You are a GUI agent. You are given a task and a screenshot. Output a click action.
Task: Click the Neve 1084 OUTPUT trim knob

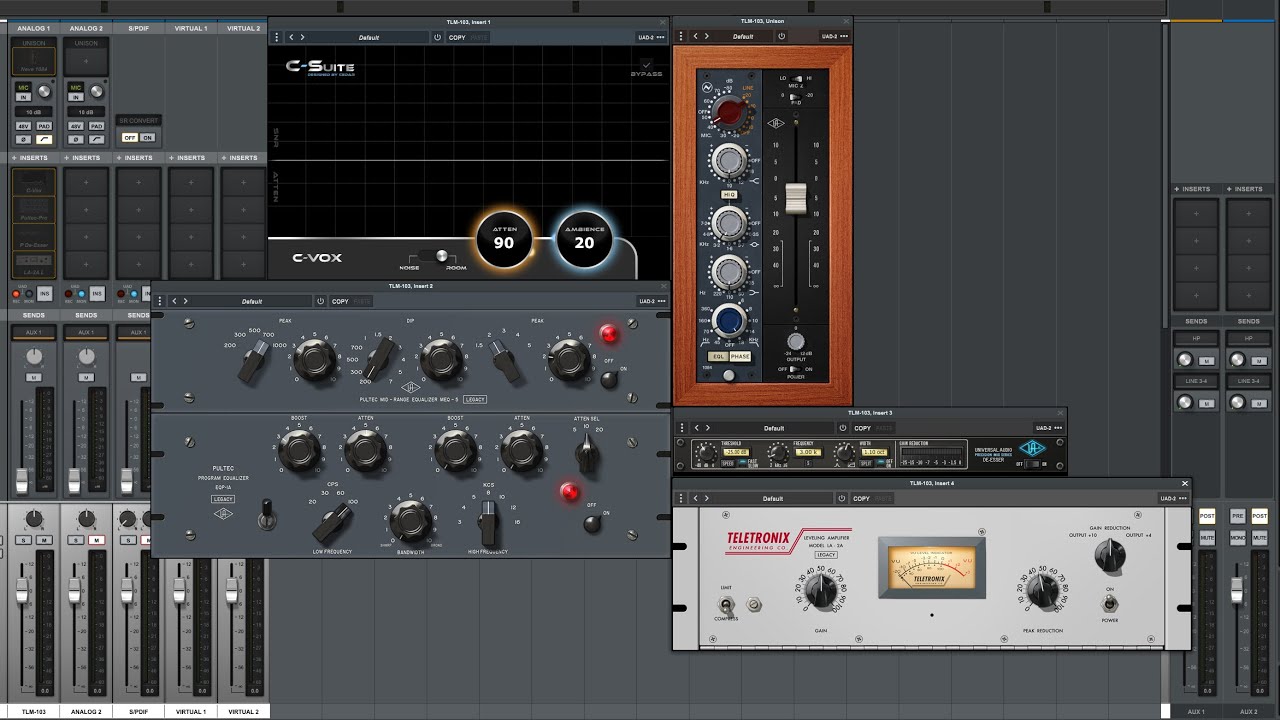pos(796,340)
